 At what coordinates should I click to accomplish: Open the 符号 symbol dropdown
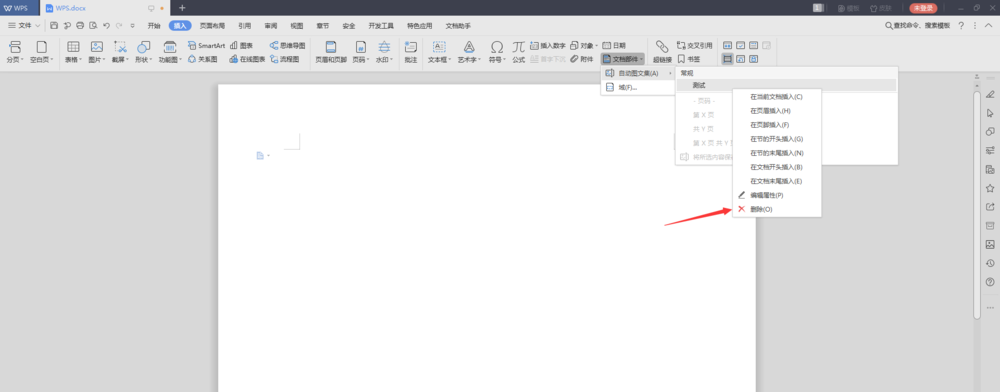(x=497, y=59)
